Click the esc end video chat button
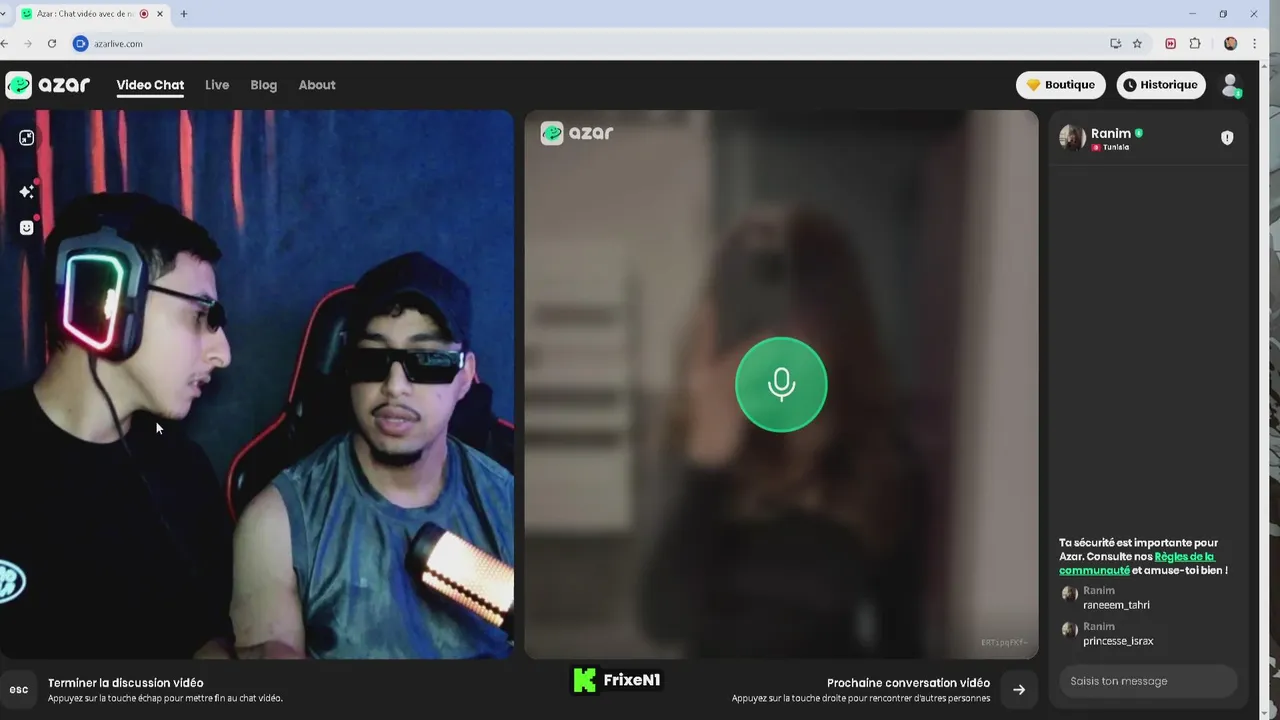This screenshot has height=720, width=1280. point(19,690)
